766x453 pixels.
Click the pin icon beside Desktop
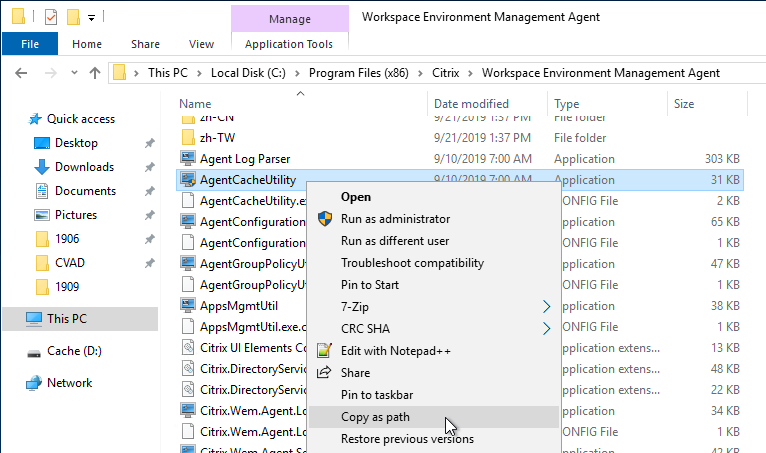click(x=149, y=143)
